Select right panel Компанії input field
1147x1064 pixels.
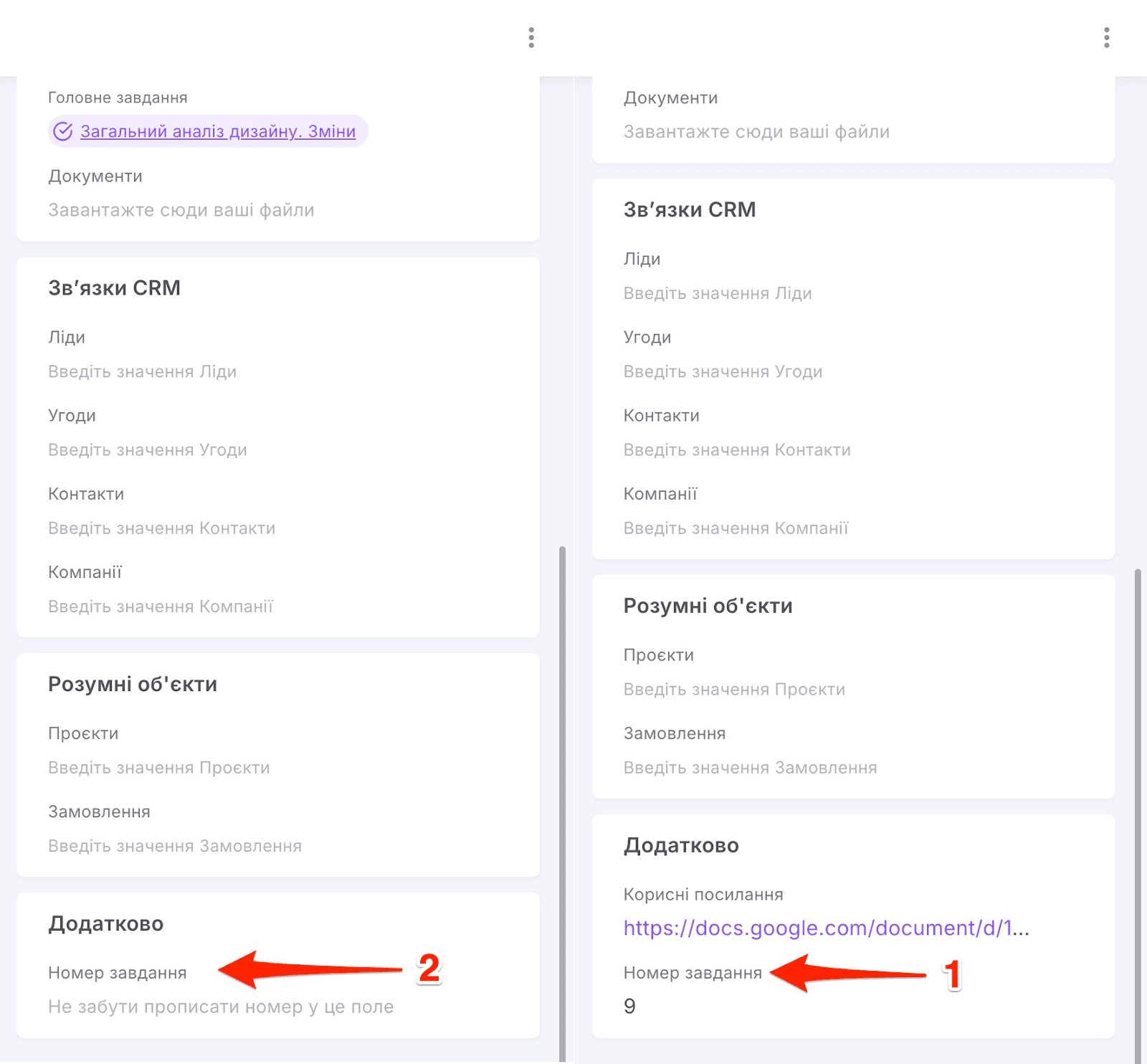[x=736, y=528]
